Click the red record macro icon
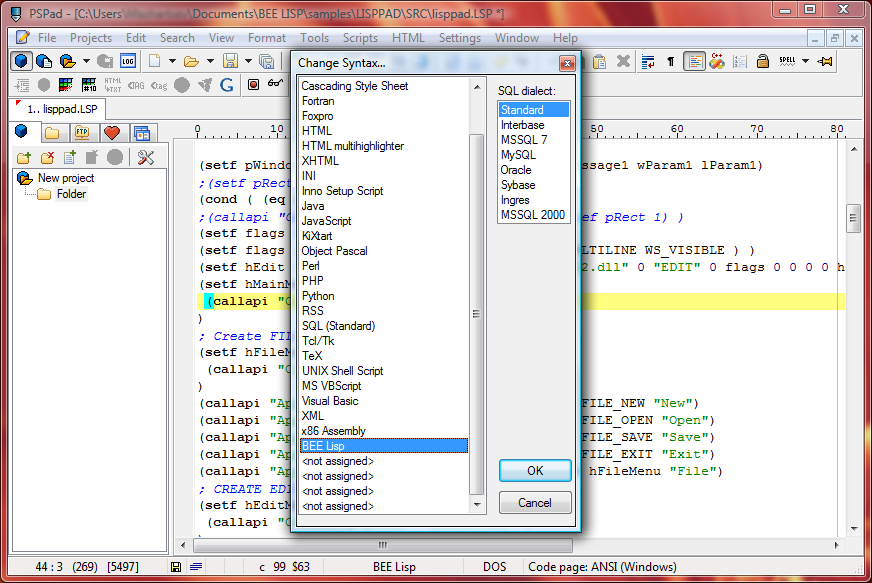The image size is (872, 583). [x=253, y=85]
